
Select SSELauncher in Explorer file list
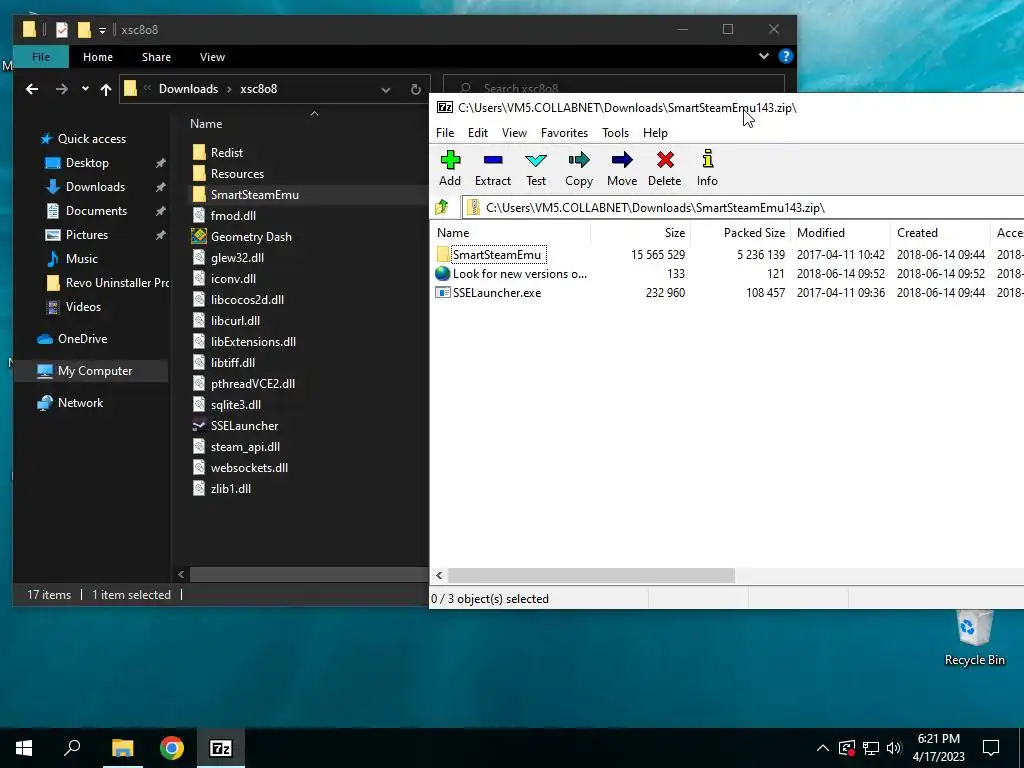[x=244, y=426]
